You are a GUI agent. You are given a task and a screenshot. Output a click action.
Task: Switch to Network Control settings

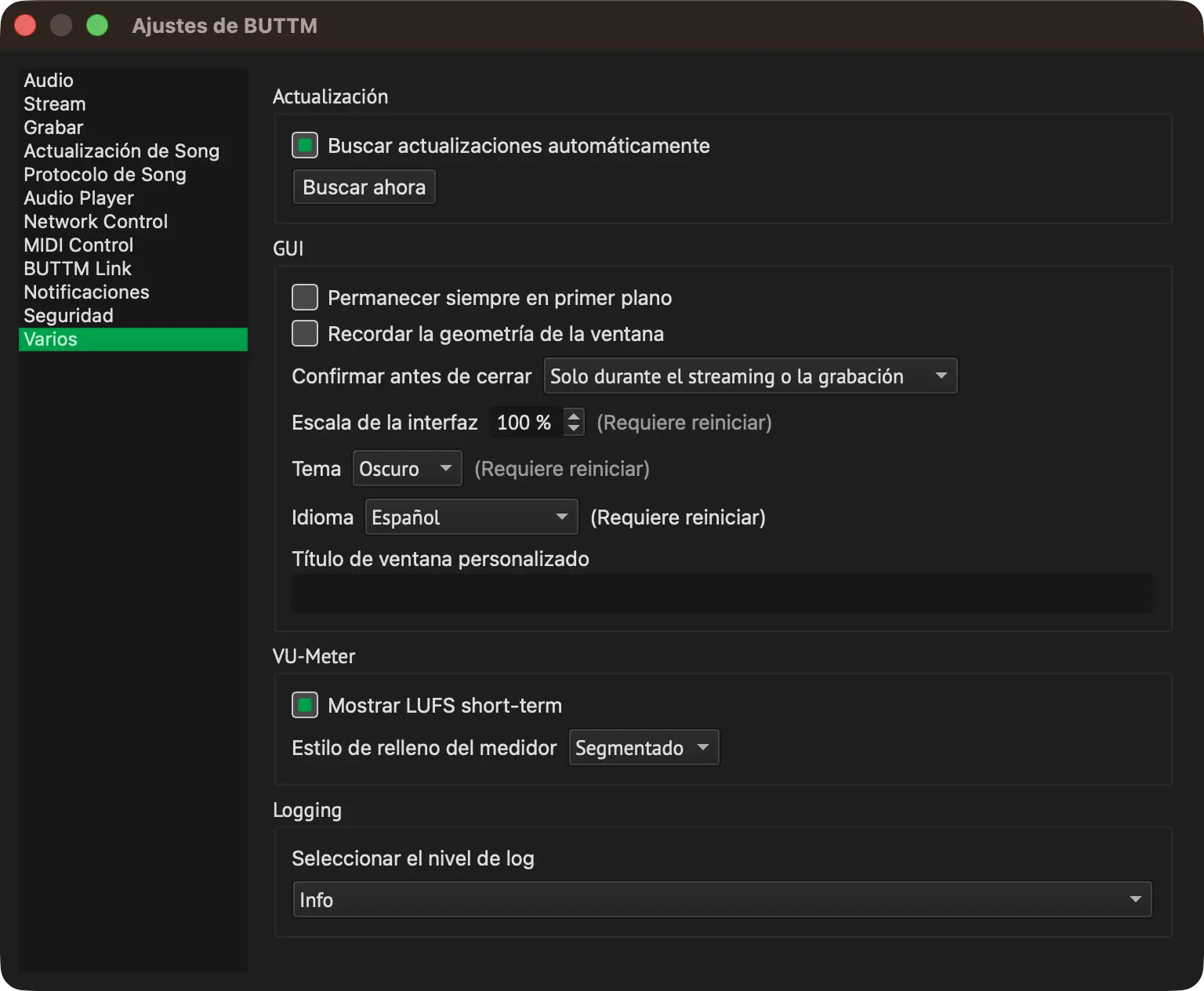pyautogui.click(x=133, y=222)
